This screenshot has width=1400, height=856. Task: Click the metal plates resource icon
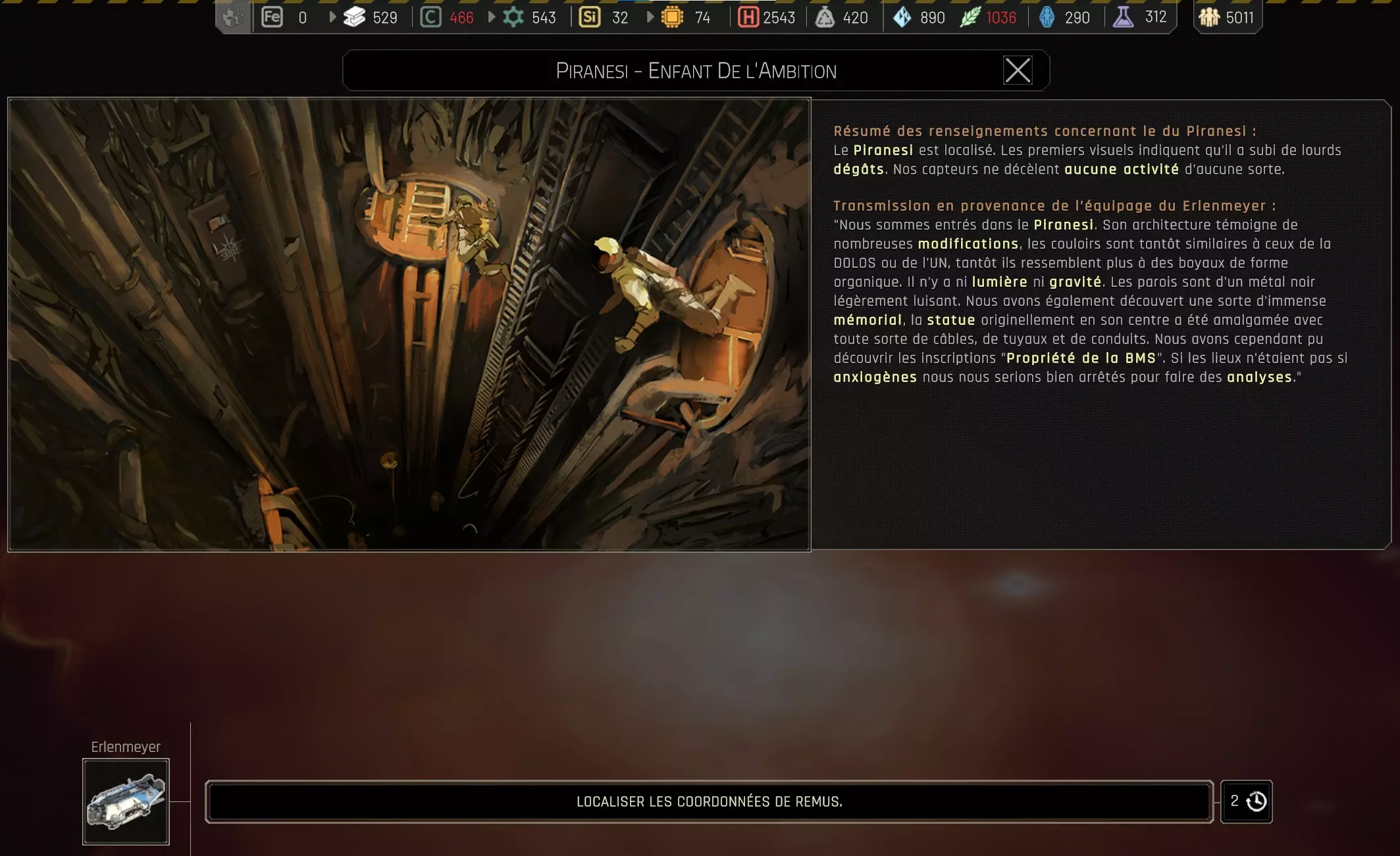pos(354,17)
